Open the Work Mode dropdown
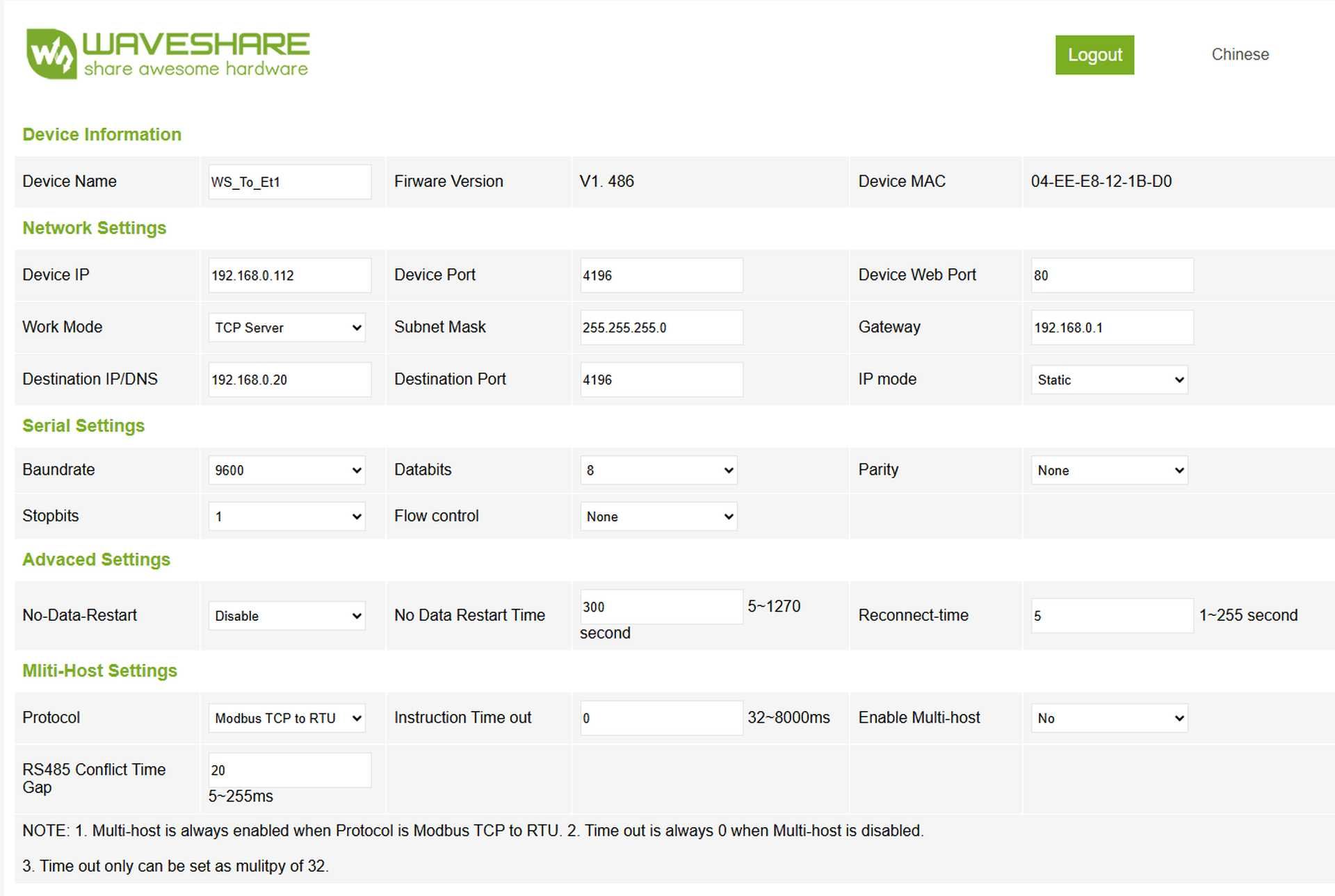 [287, 327]
